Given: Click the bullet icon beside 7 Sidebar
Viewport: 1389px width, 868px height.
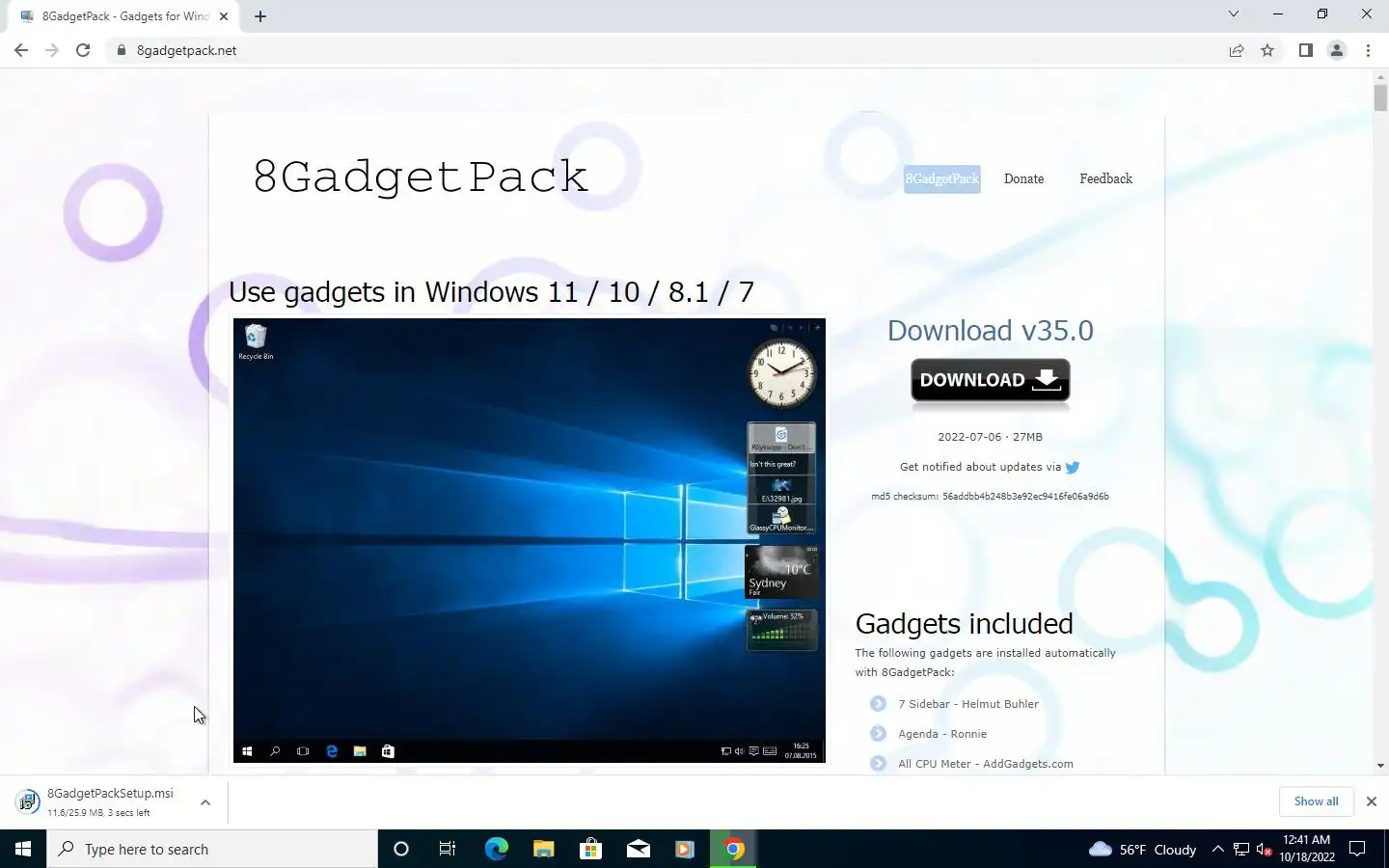Looking at the screenshot, I should pyautogui.click(x=878, y=704).
